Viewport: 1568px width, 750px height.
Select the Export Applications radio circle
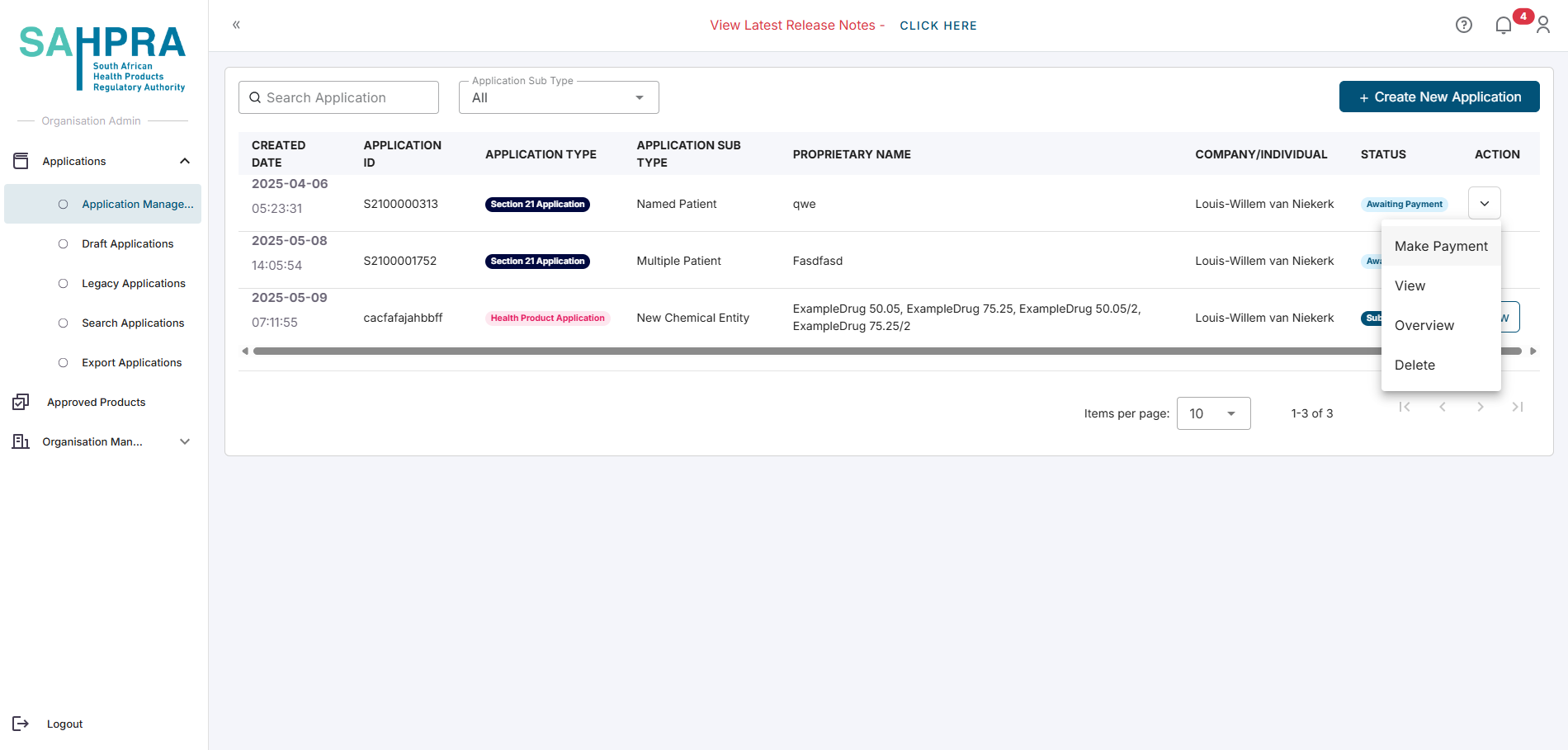63,362
